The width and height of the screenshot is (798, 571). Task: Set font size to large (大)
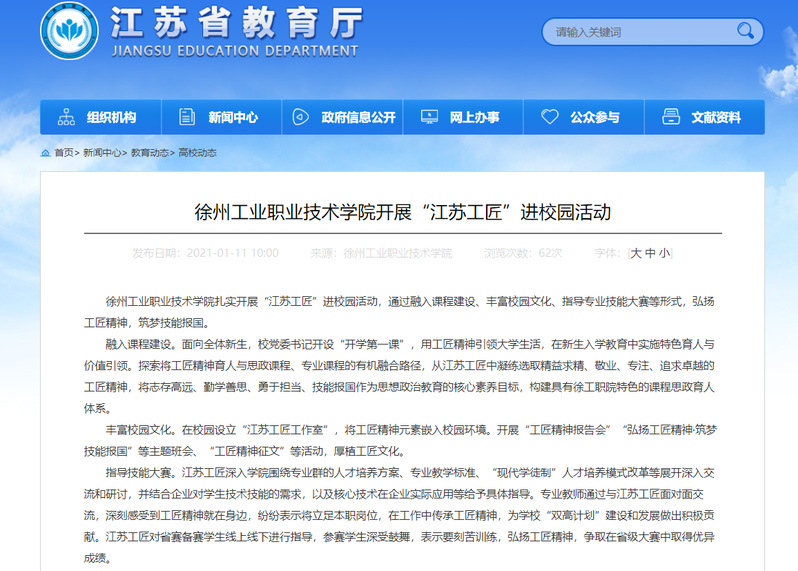(635, 253)
